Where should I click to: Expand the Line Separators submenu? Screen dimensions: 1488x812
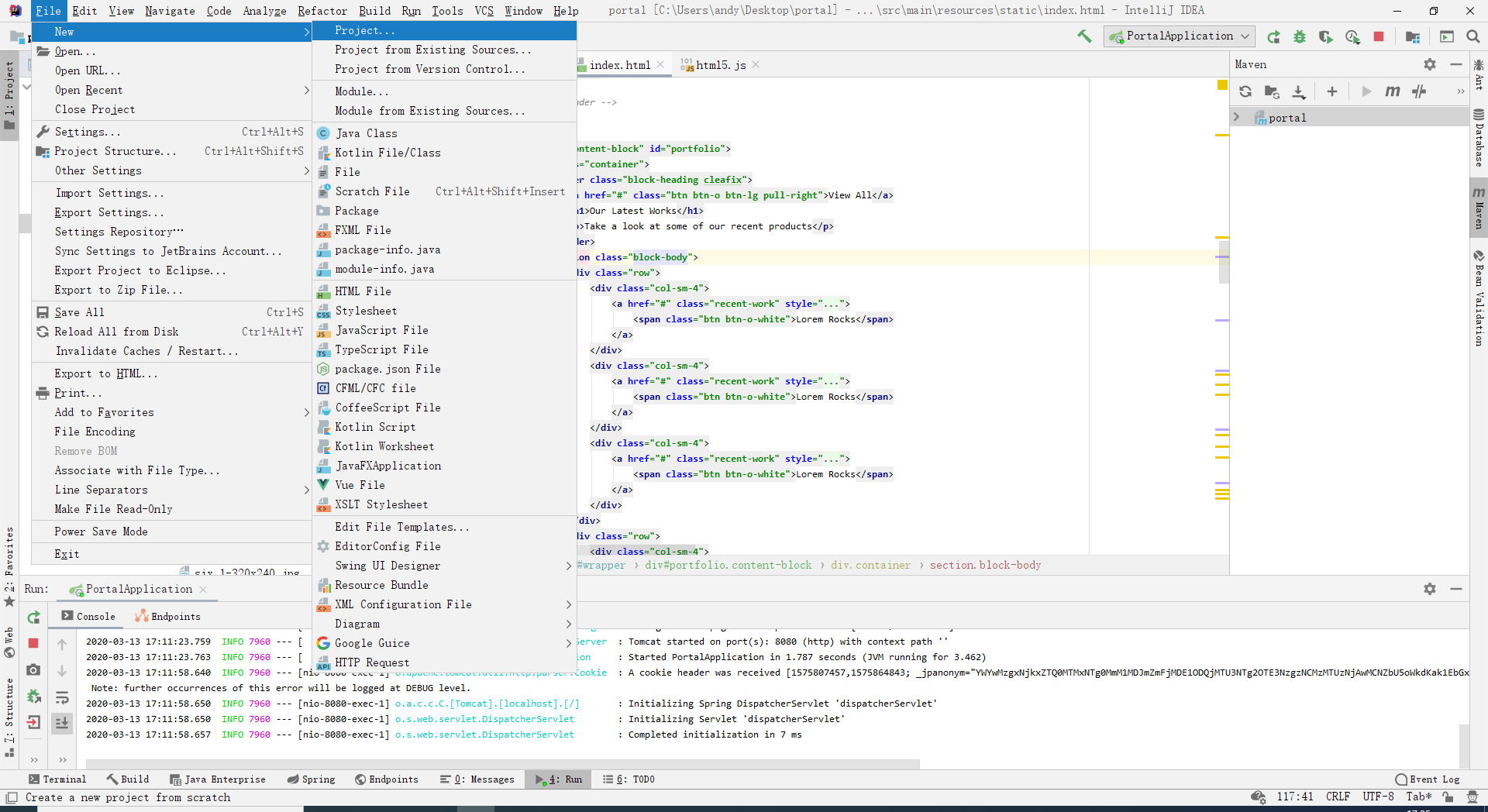(x=171, y=490)
